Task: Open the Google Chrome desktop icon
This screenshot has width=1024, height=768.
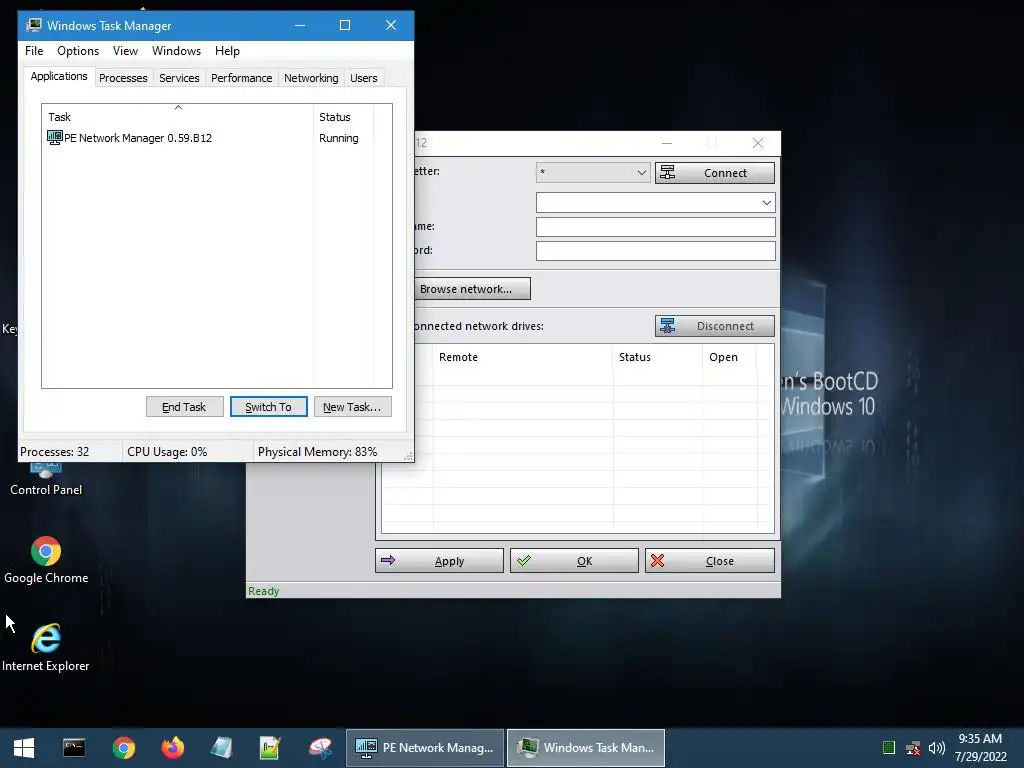Action: [46, 560]
